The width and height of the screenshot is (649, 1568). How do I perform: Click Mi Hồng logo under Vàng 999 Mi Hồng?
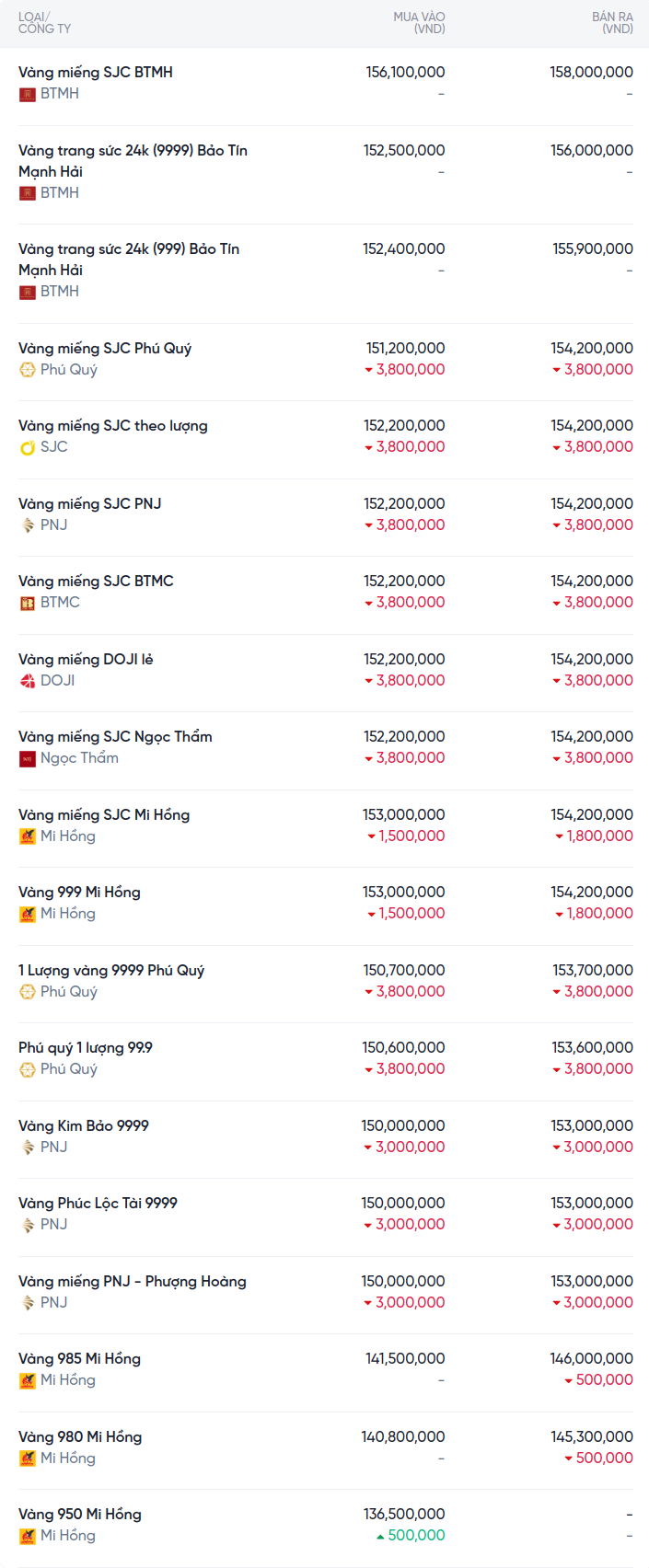point(28,914)
